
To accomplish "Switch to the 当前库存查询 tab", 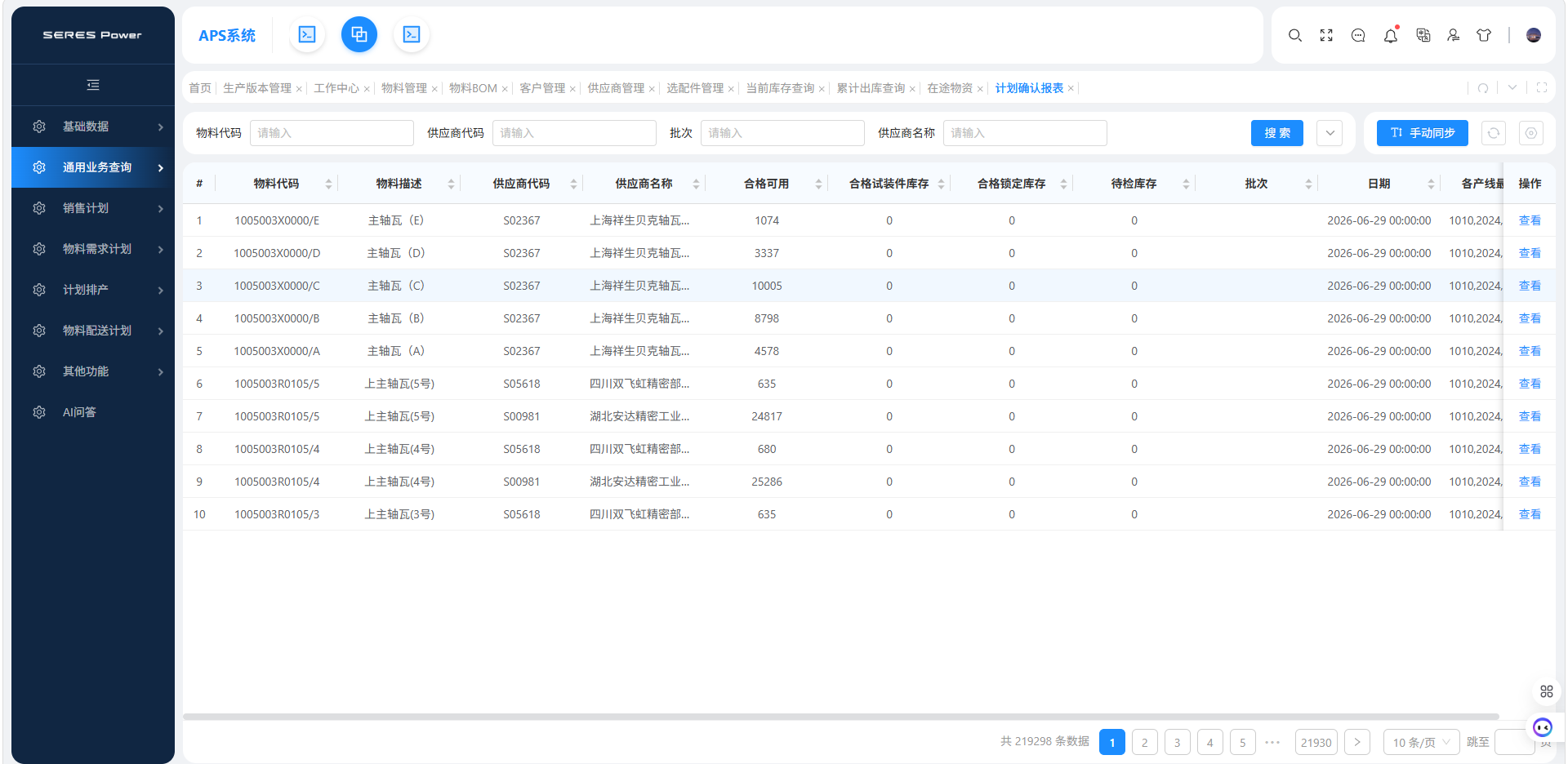I will (780, 88).
